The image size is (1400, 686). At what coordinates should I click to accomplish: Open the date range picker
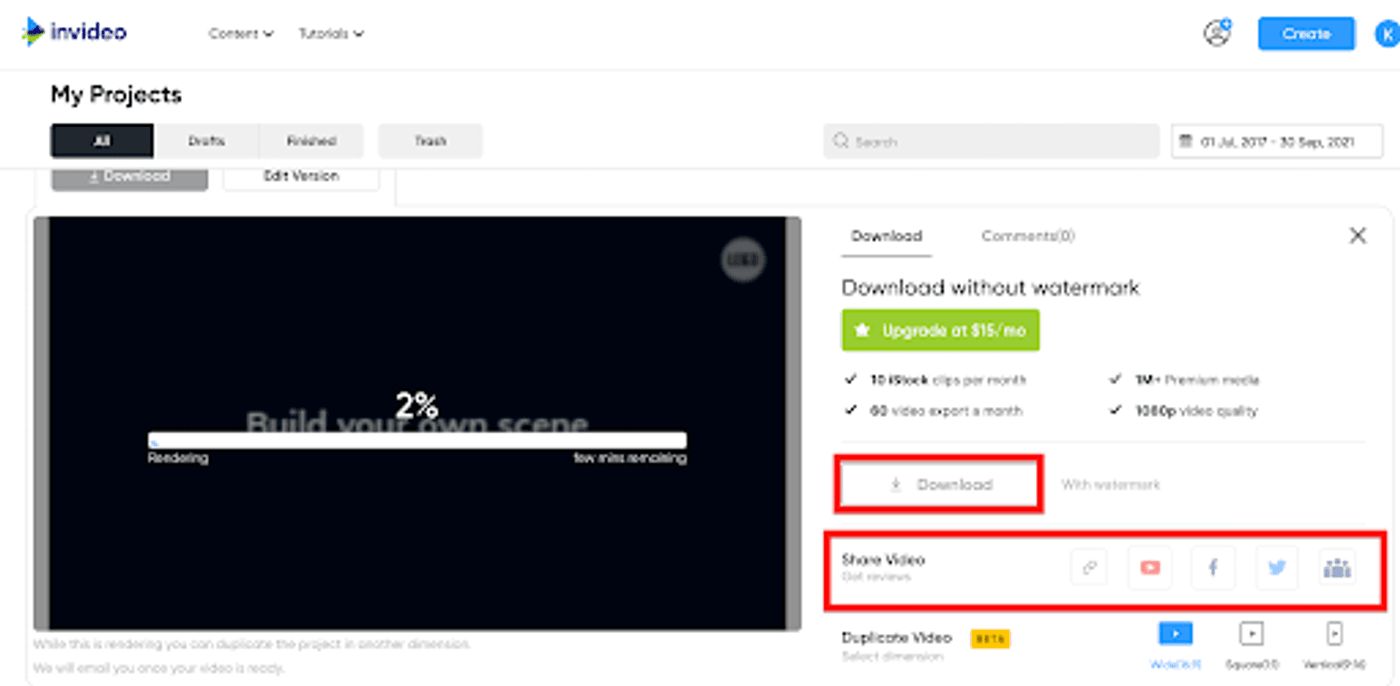1277,142
